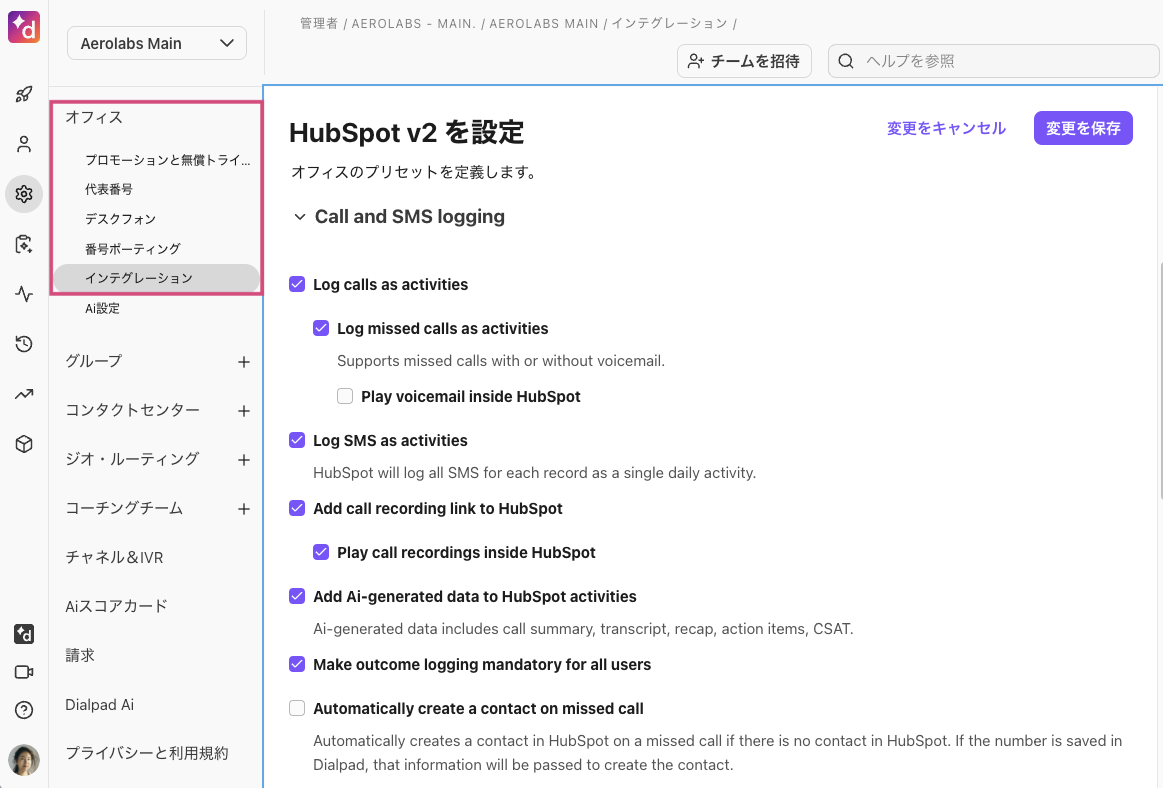The image size is (1163, 788).
Task: Uncheck Make outcome logging mandatory for all users
Action: click(297, 664)
